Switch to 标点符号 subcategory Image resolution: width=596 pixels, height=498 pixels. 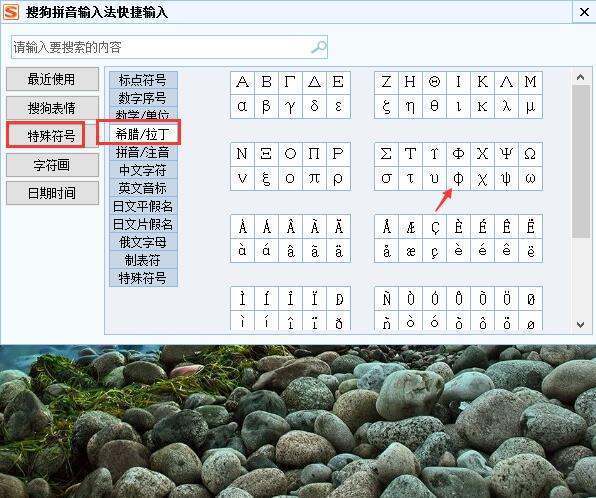[x=143, y=80]
